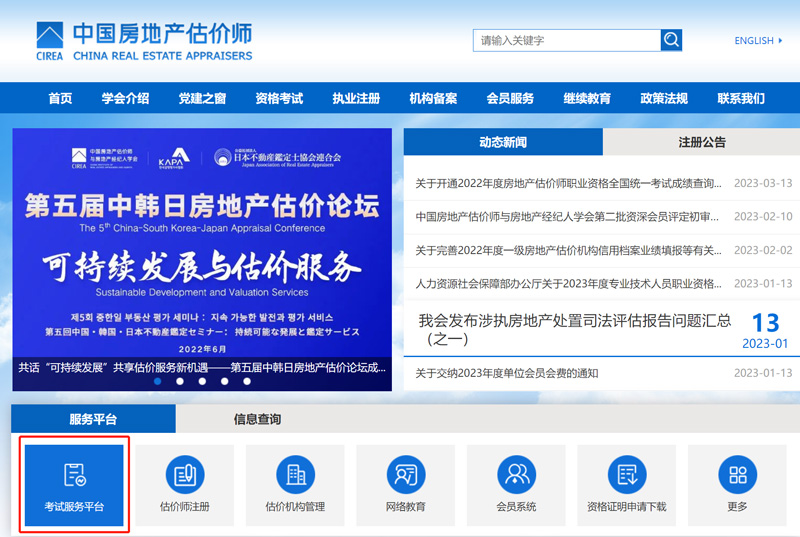
Task: Click the banner caption 共话“可持续发展”
Action: coord(202,367)
